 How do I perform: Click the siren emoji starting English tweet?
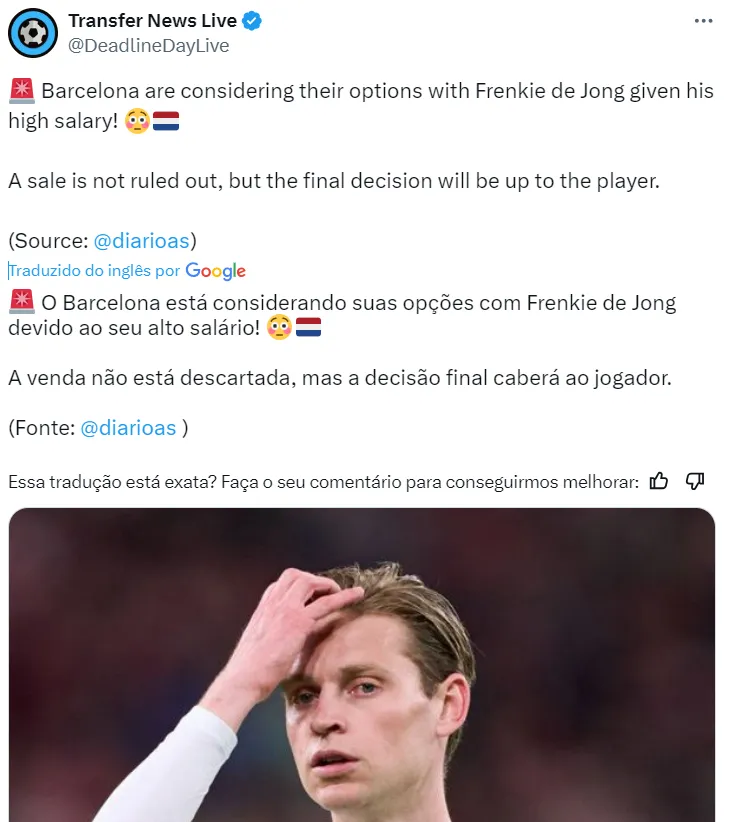[x=21, y=91]
